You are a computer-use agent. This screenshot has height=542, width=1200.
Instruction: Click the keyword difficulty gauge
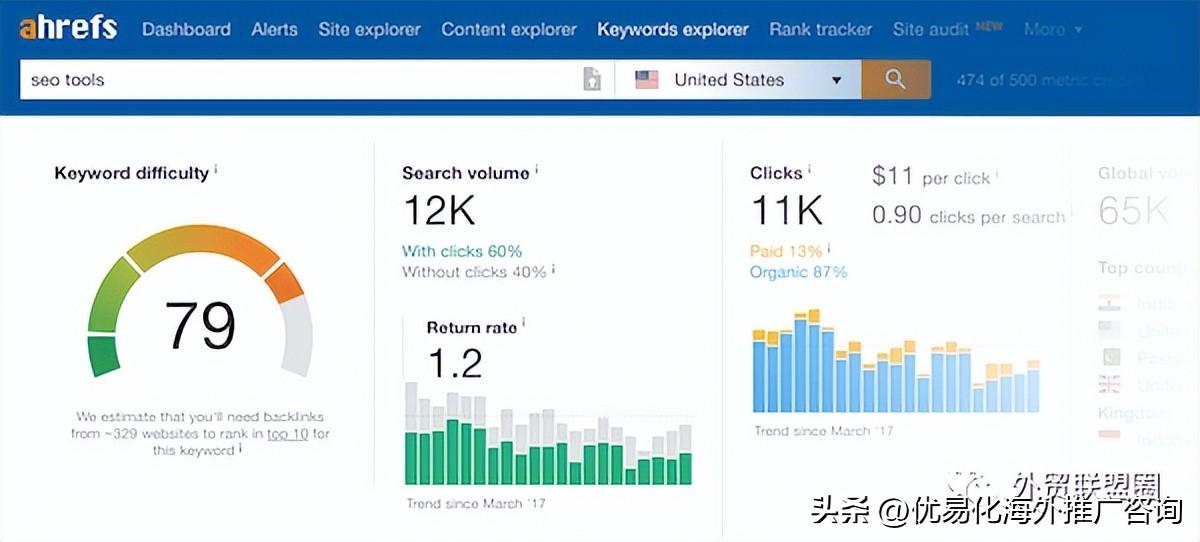200,300
